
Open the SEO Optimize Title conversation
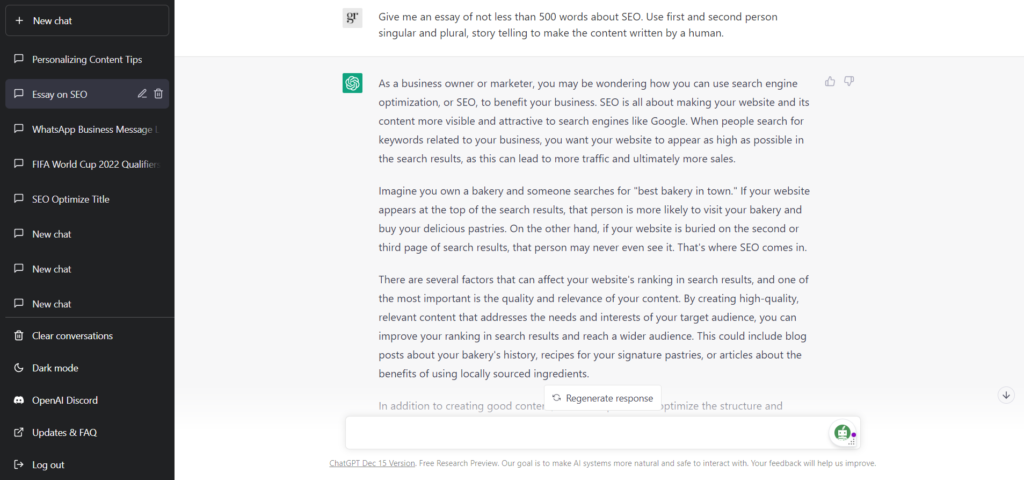pos(87,199)
